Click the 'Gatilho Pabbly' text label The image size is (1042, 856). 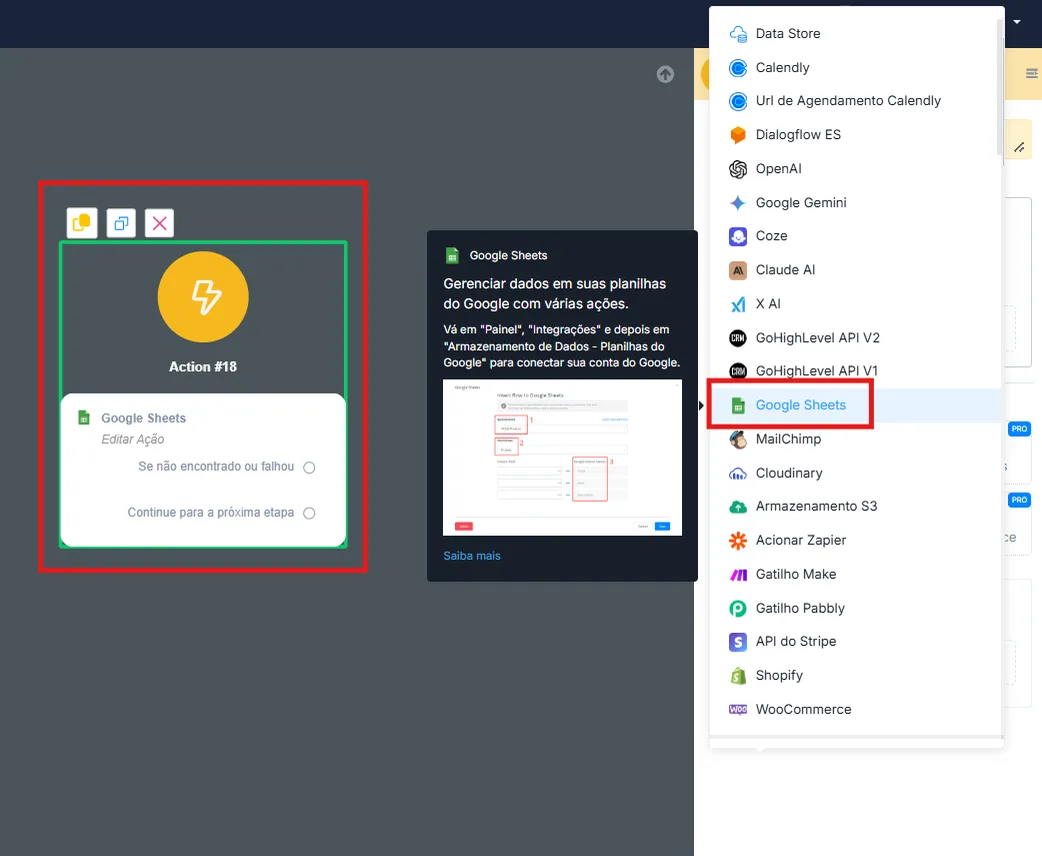tap(800, 608)
